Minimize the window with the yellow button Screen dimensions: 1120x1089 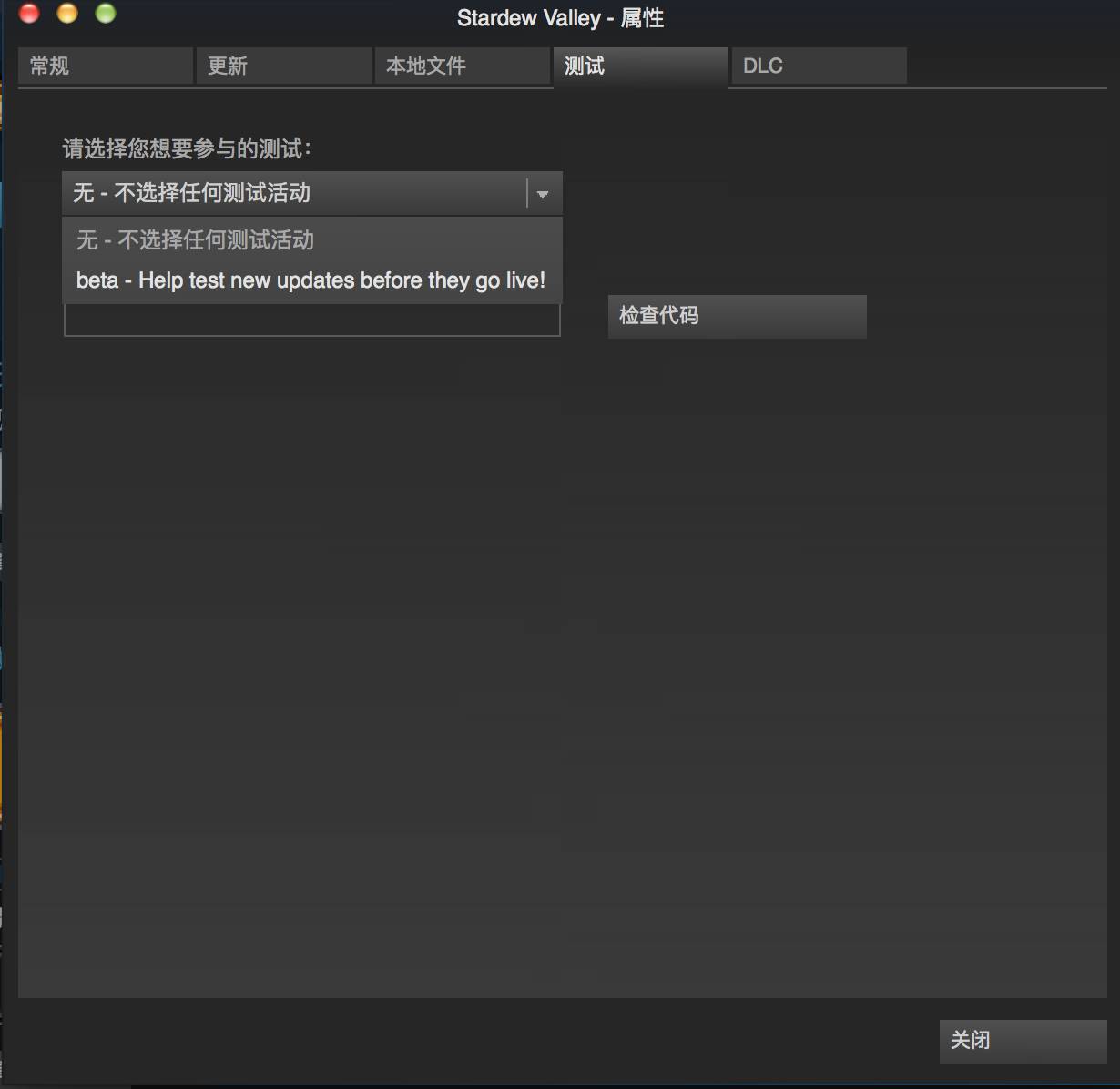[67, 14]
